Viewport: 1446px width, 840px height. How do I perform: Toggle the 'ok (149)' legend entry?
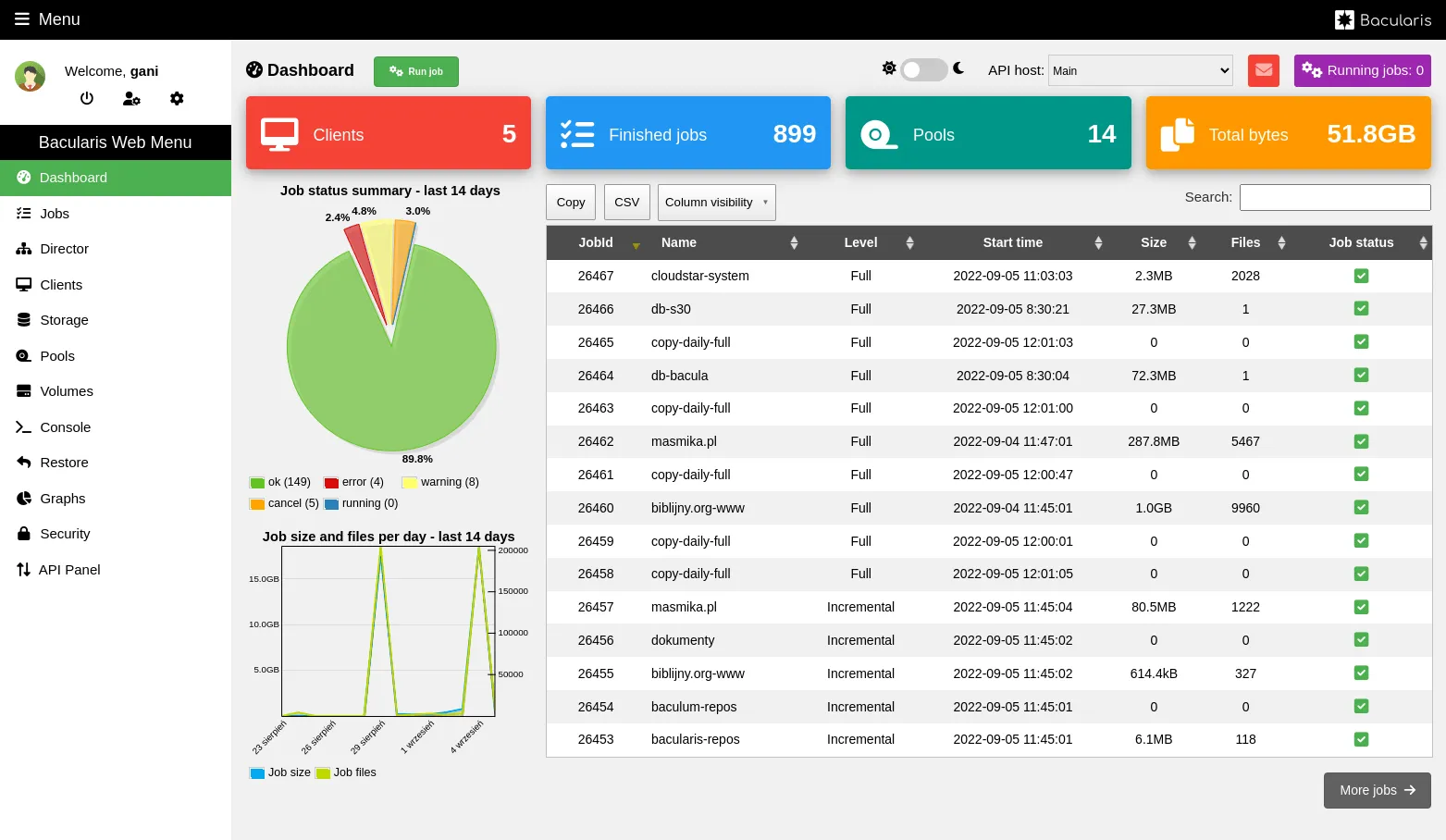click(x=280, y=482)
